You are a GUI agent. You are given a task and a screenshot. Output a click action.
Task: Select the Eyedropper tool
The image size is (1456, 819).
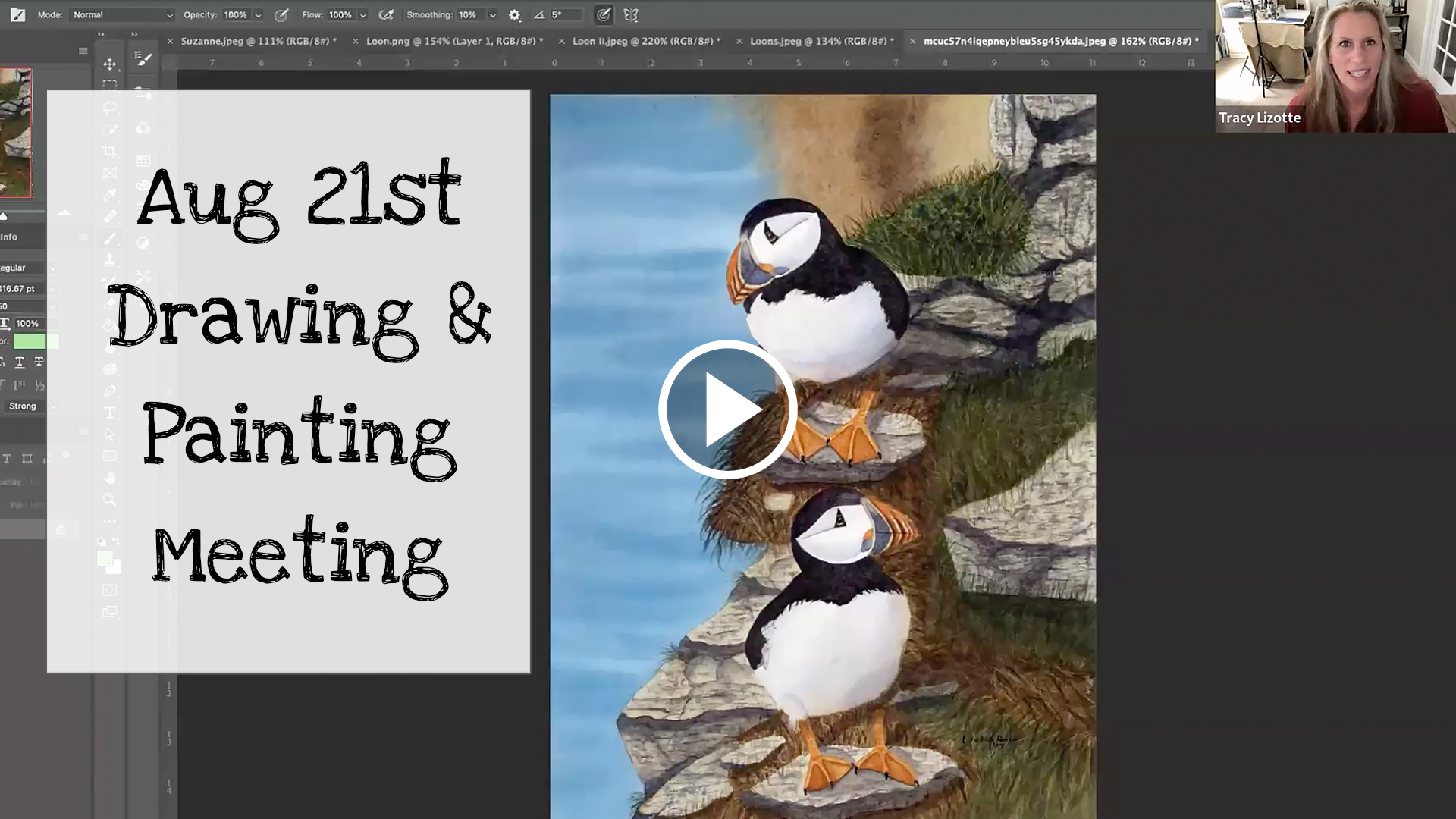click(110, 195)
